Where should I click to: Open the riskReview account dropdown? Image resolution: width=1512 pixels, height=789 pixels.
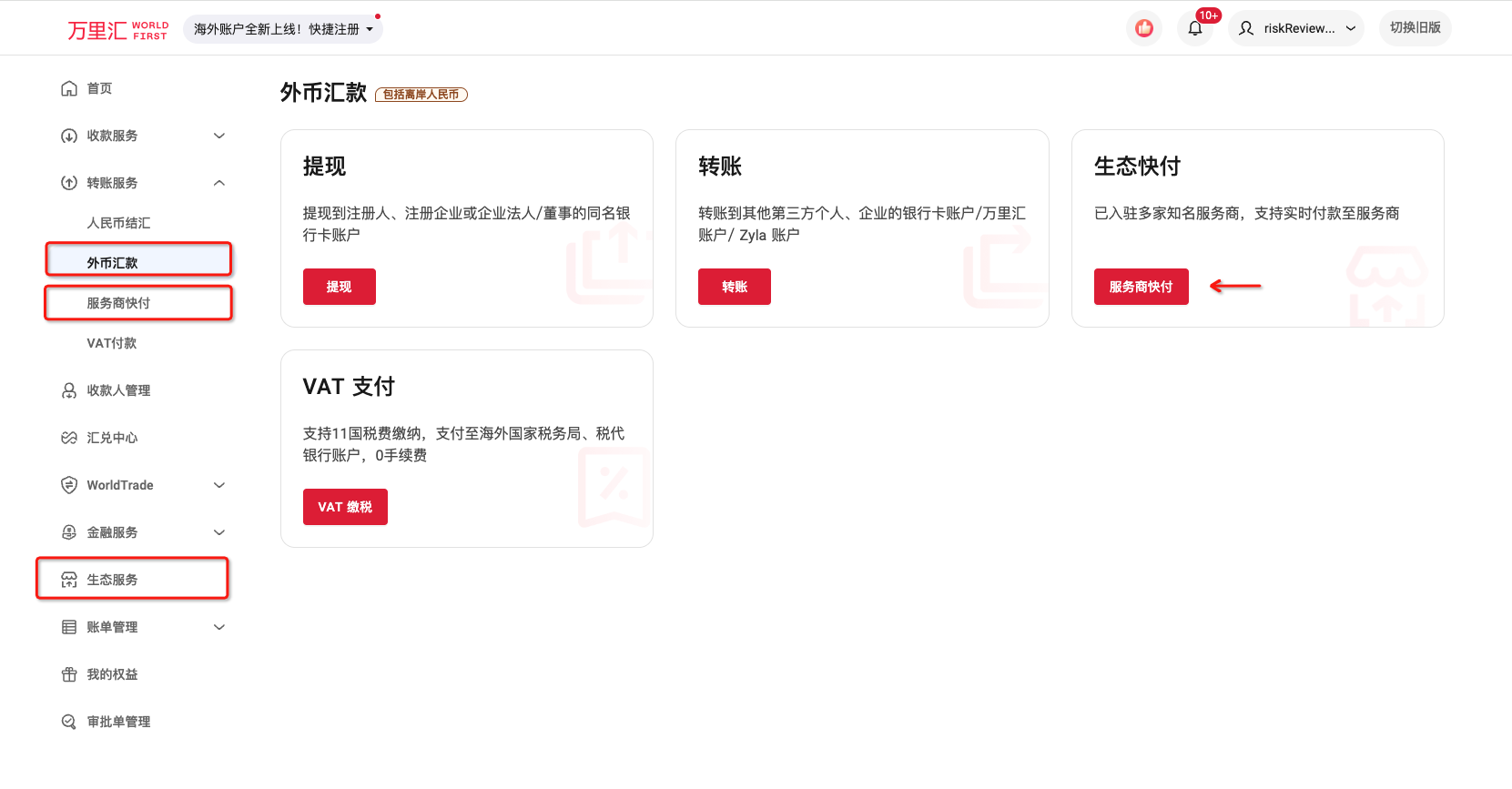pos(1296,28)
